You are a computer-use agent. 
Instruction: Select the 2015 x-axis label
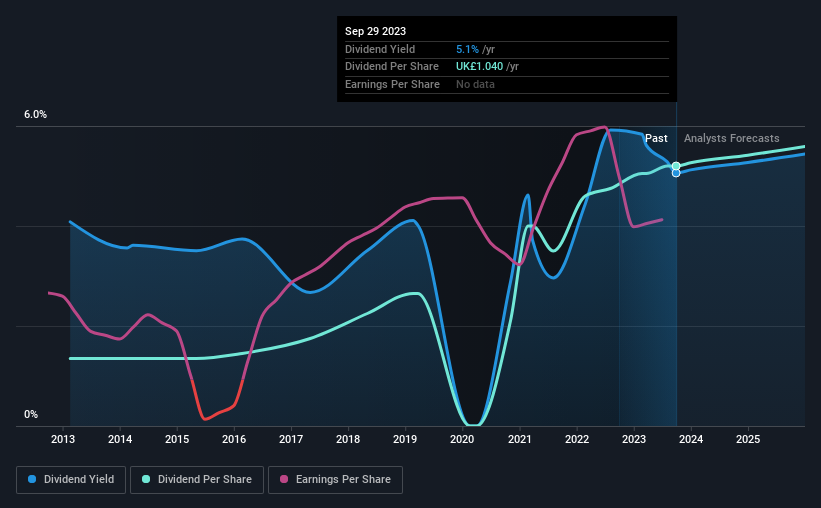(x=177, y=439)
